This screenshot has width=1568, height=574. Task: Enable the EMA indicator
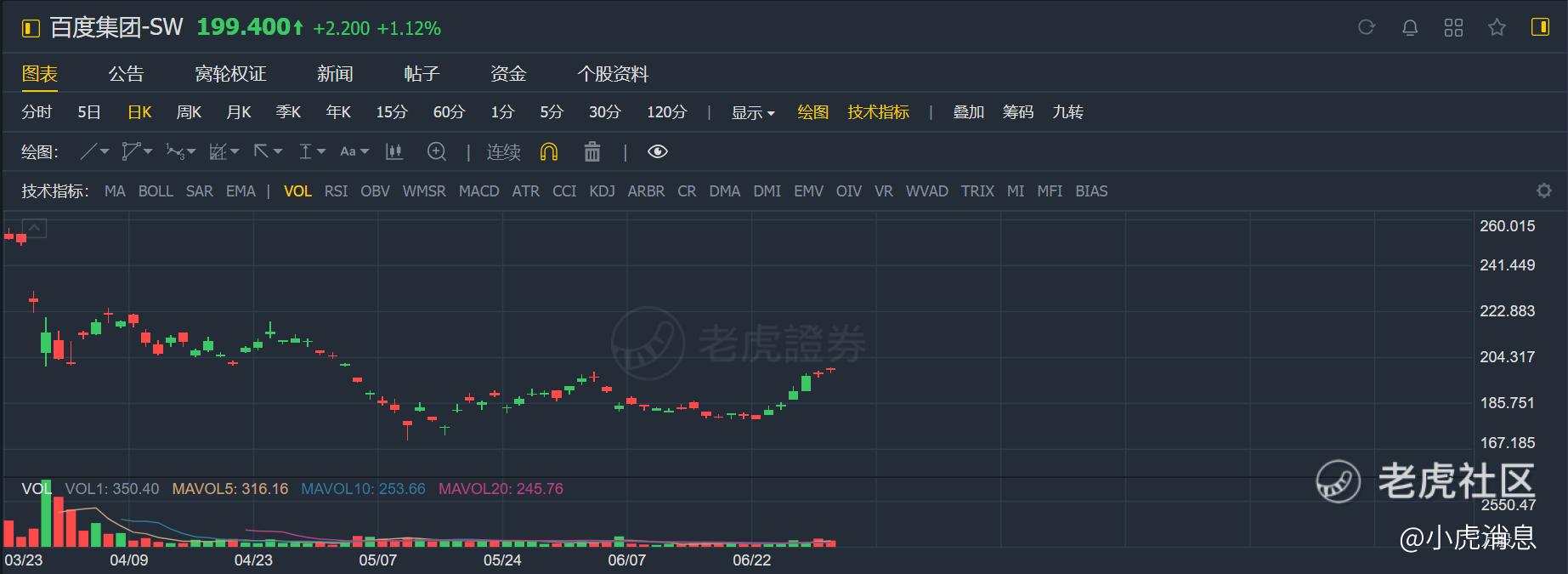[241, 191]
